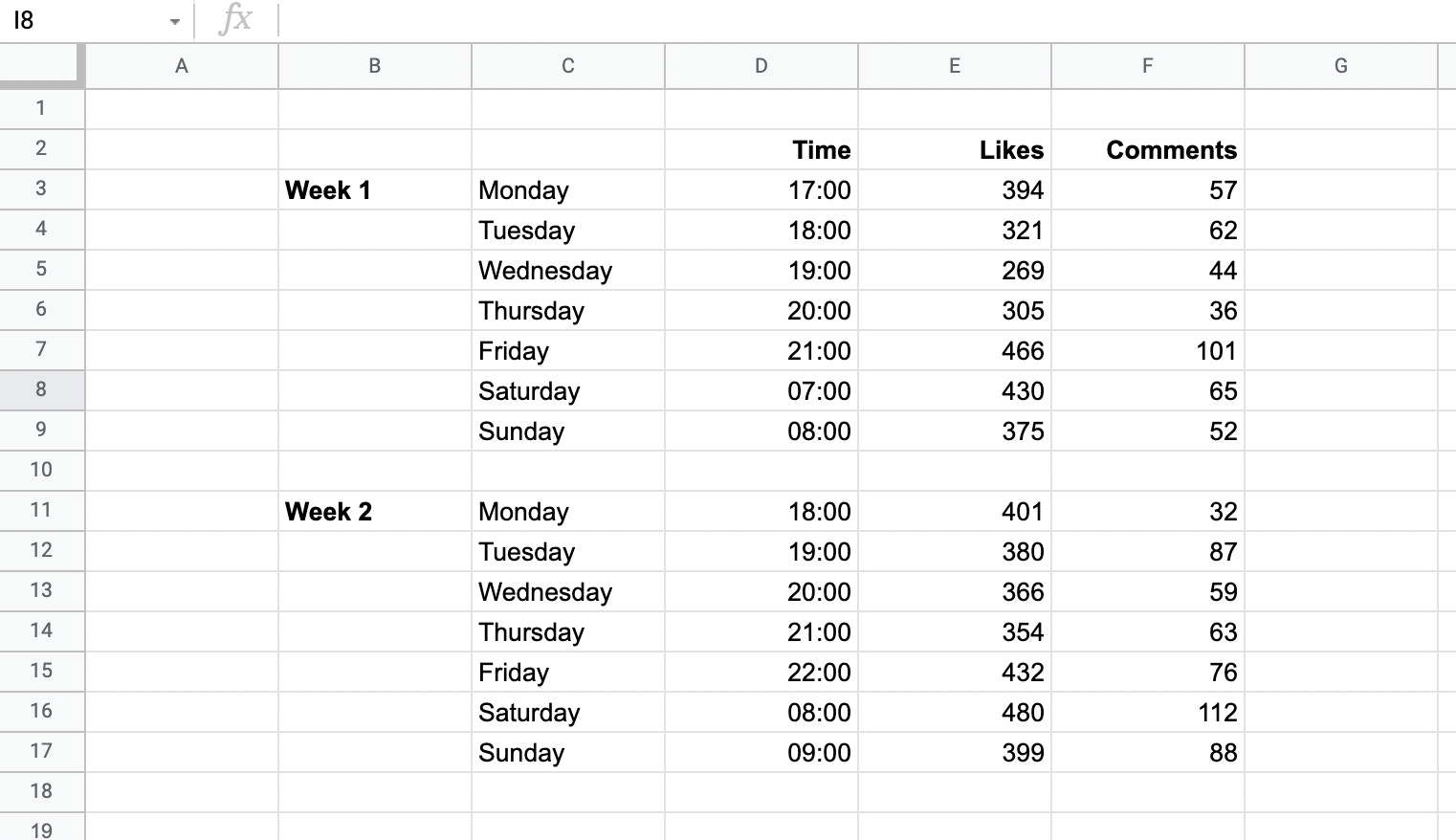1456x840 pixels.
Task: Click into the formula bar input
Action: [x=861, y=20]
